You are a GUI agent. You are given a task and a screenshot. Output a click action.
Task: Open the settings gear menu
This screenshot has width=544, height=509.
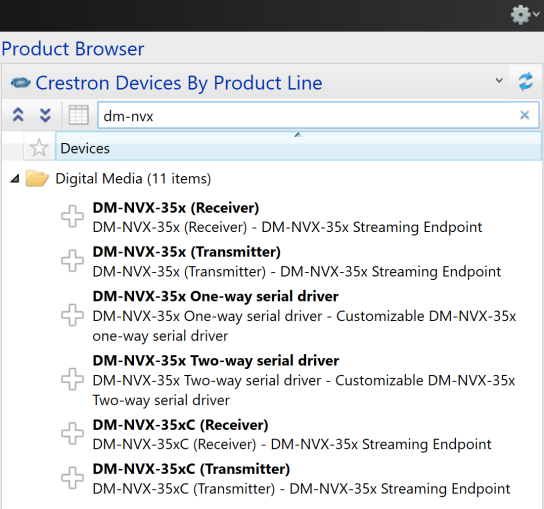point(525,15)
